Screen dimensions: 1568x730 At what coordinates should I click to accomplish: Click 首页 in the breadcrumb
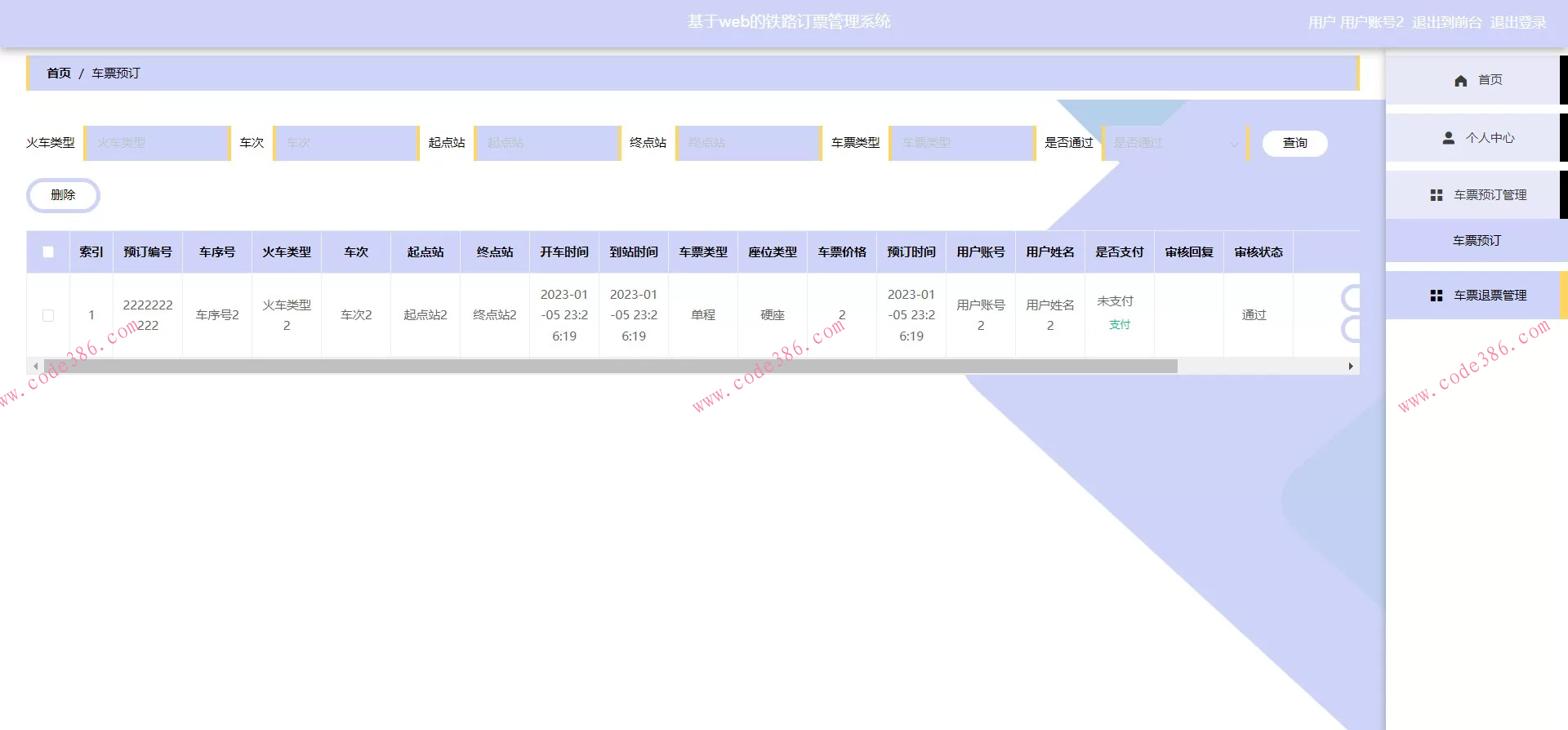coord(59,73)
